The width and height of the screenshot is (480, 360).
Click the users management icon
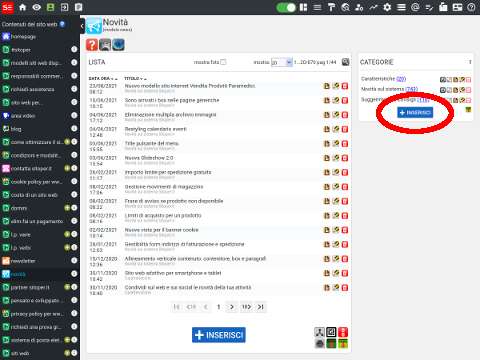[x=359, y=7]
